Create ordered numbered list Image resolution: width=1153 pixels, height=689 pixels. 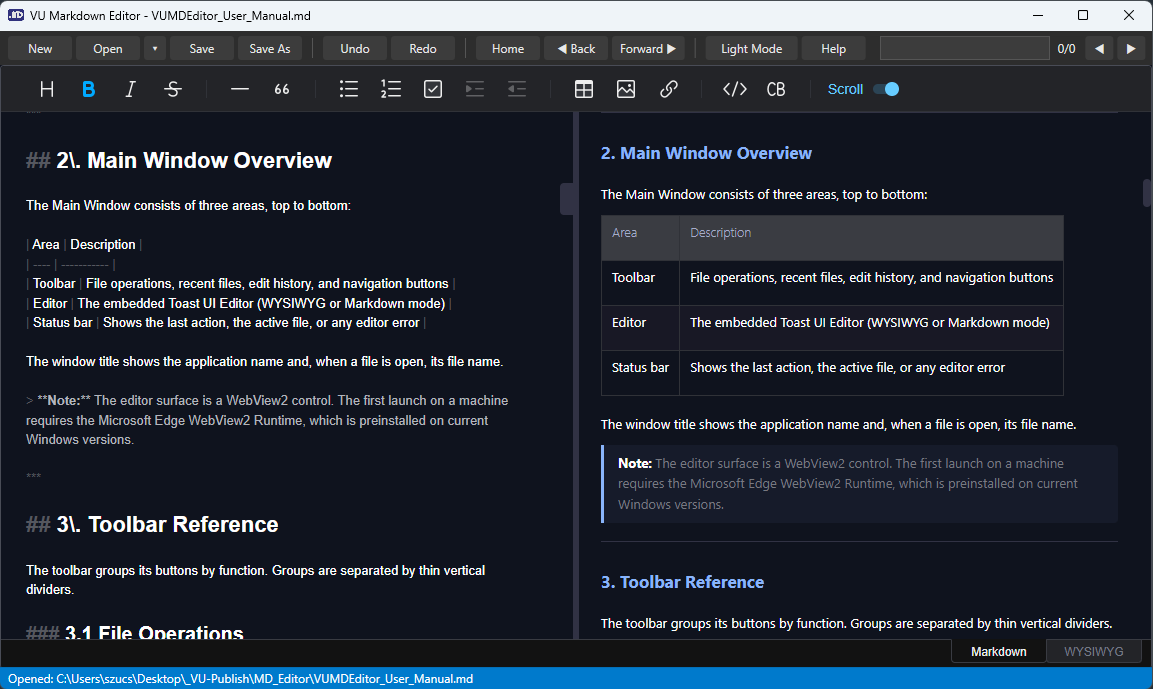[390, 89]
